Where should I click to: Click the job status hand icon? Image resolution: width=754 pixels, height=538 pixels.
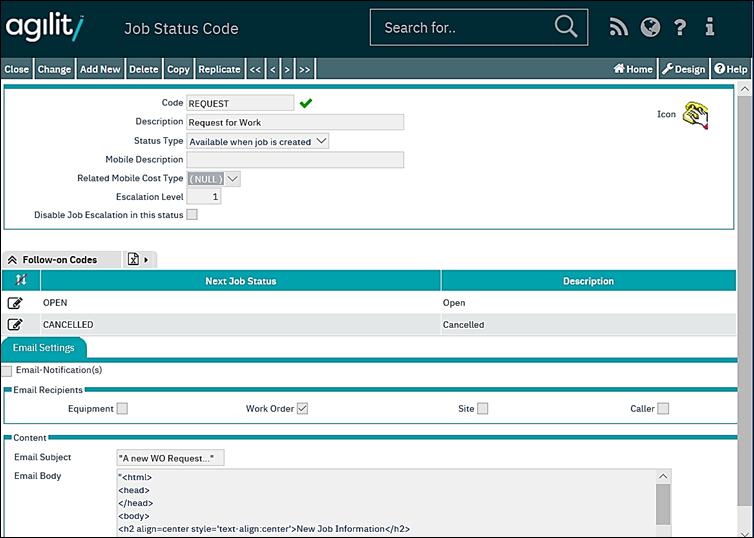tap(696, 116)
